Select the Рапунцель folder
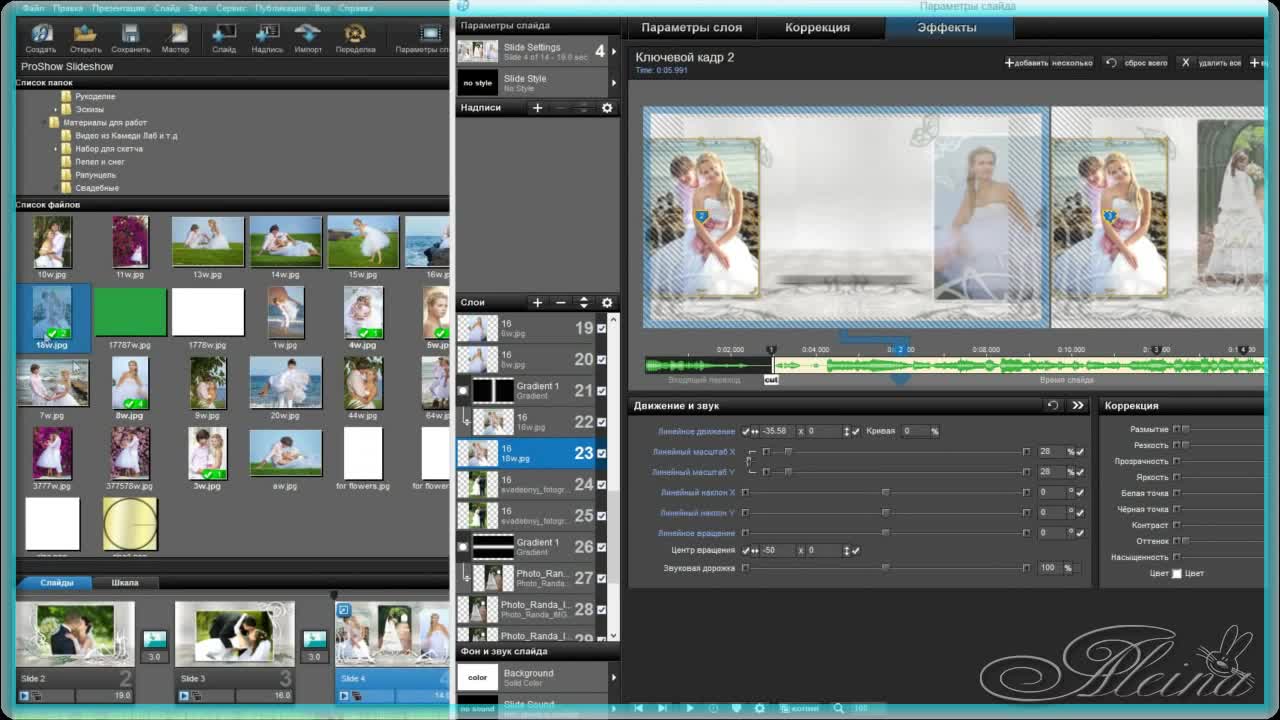 (94, 174)
